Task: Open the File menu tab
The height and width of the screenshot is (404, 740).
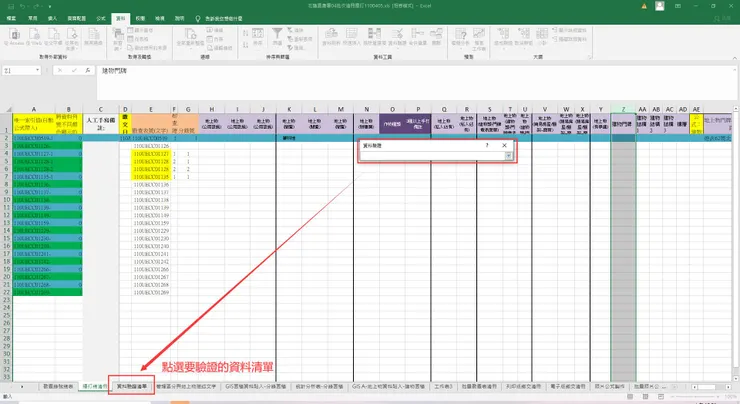Action: 12,18
